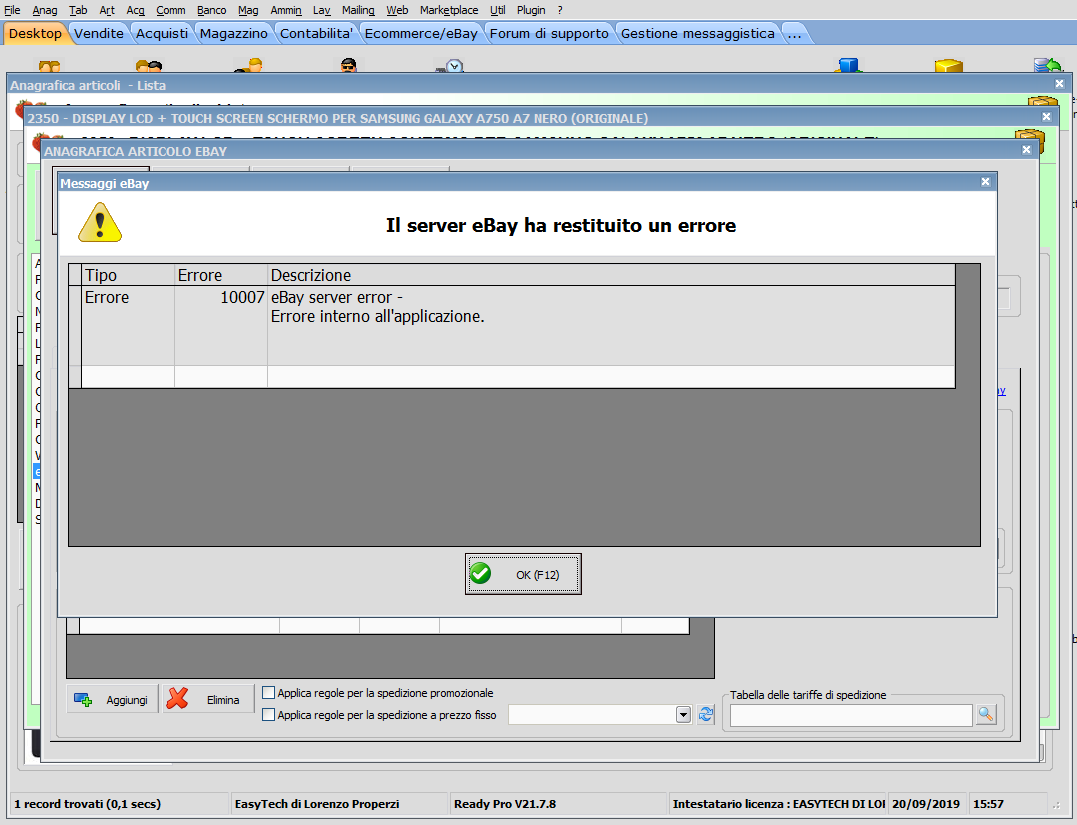This screenshot has width=1077, height=825.
Task: Open the File menu
Action: tap(12, 10)
